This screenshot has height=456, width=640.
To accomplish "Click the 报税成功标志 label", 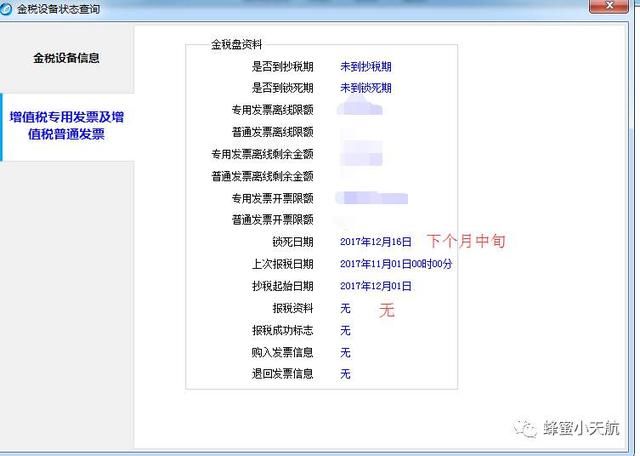I will [x=282, y=330].
